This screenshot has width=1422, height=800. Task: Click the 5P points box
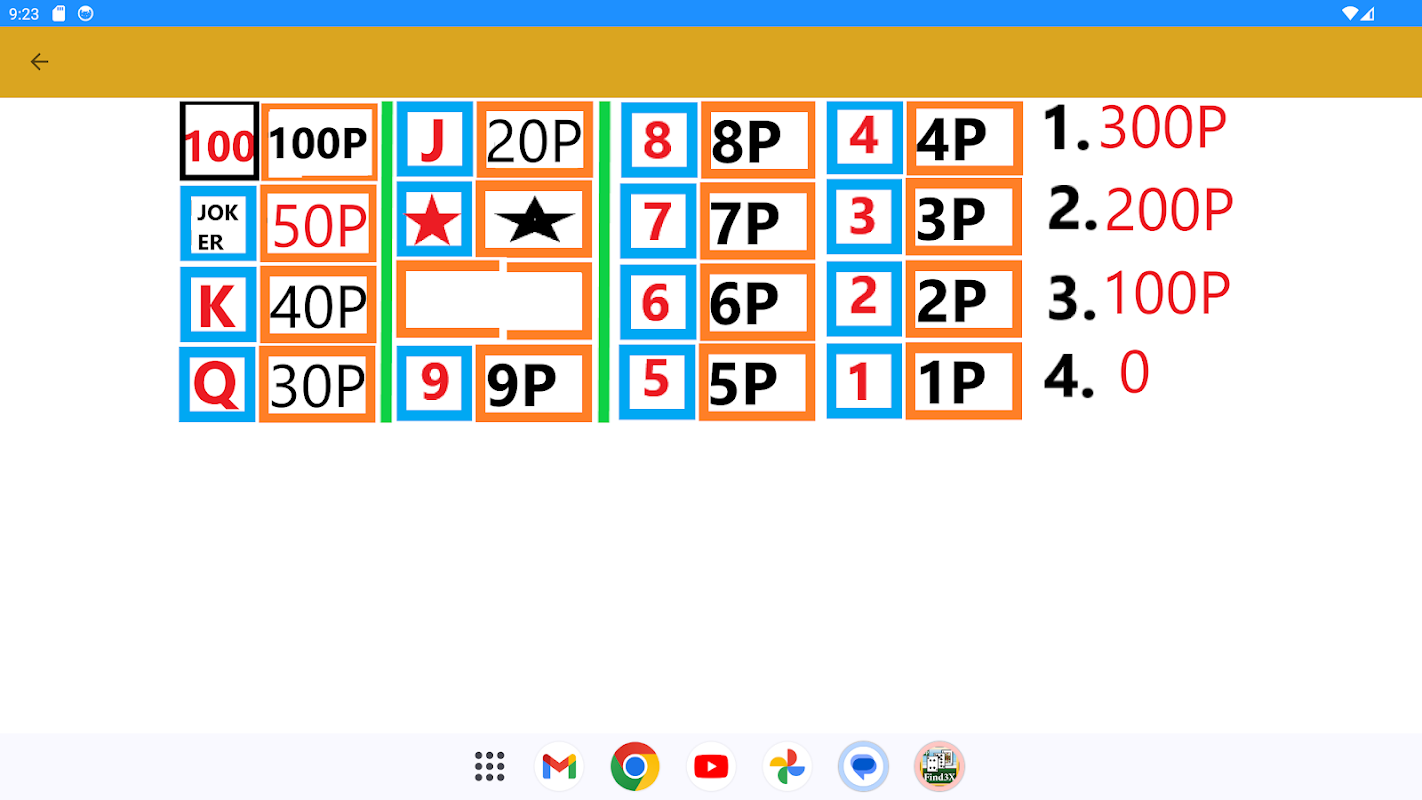[757, 382]
